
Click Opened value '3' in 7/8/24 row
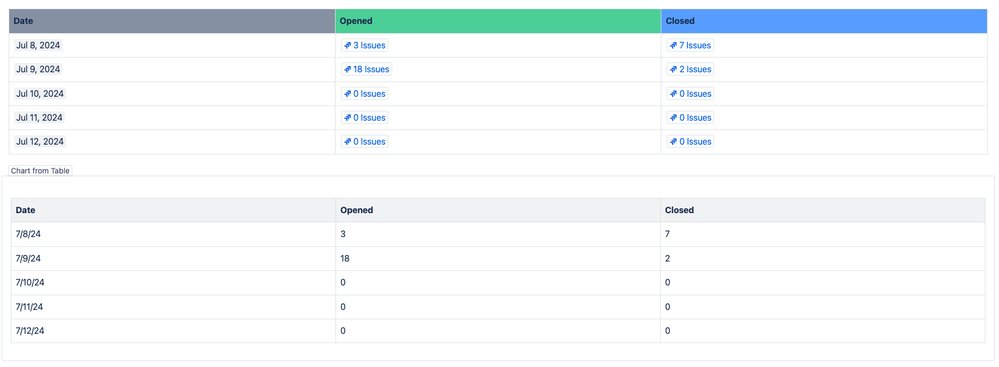click(x=343, y=234)
